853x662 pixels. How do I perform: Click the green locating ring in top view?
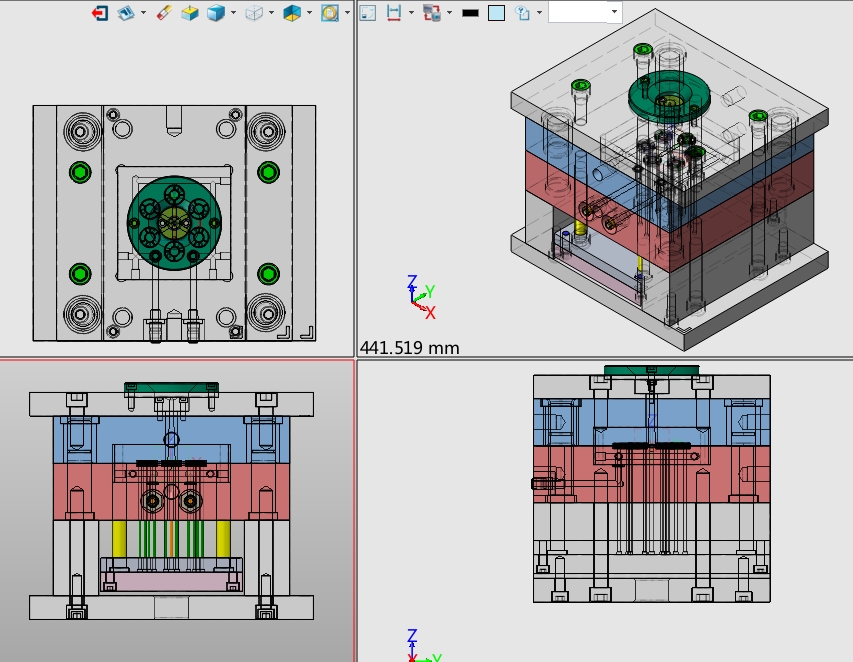tap(174, 222)
